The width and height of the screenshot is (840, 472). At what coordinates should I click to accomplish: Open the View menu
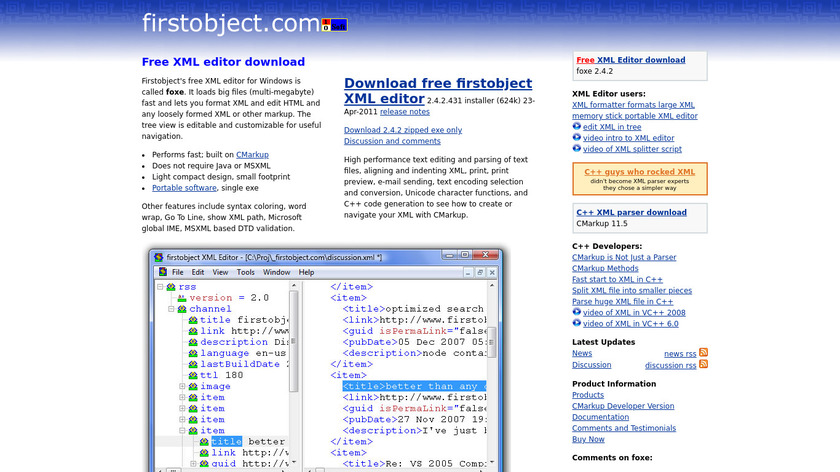pyautogui.click(x=220, y=272)
